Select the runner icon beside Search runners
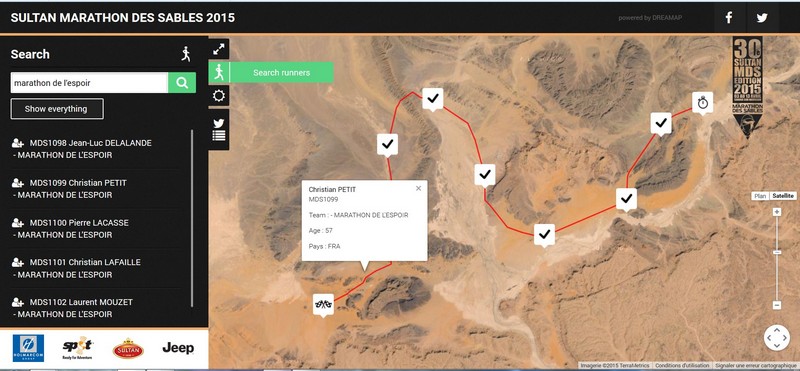800x371 pixels. click(219, 72)
